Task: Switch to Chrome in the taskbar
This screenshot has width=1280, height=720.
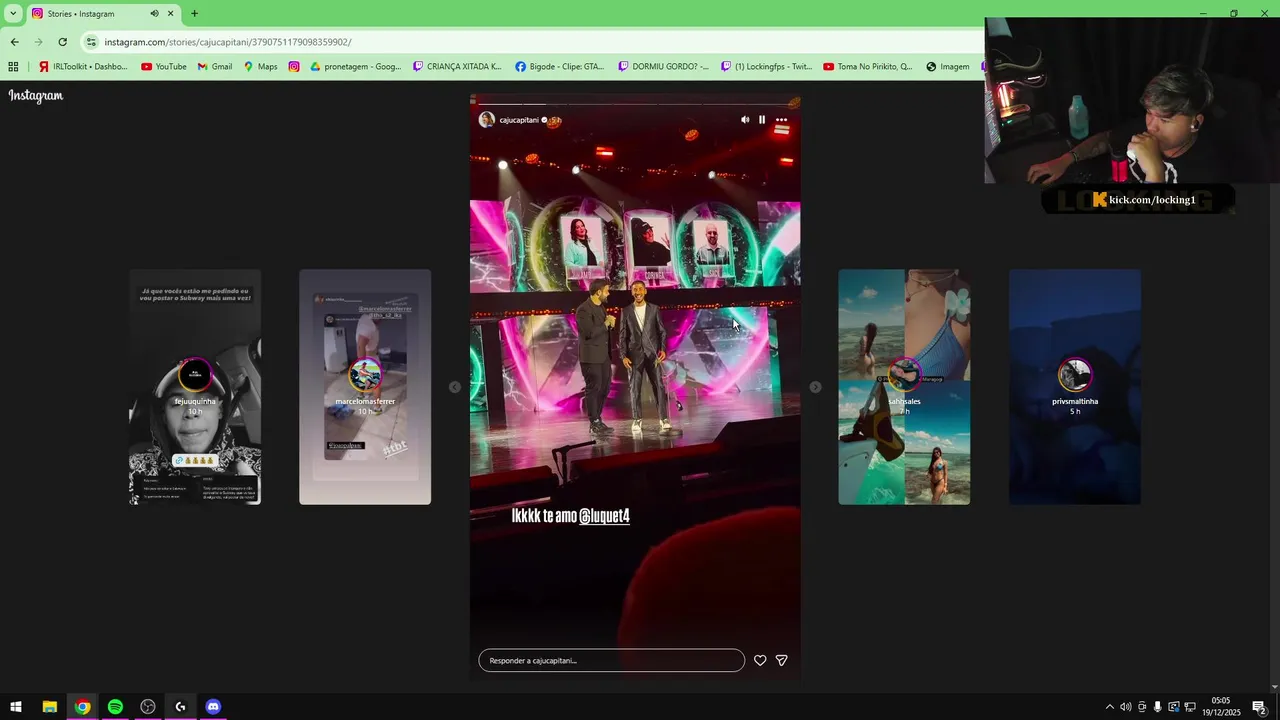Action: click(x=82, y=707)
